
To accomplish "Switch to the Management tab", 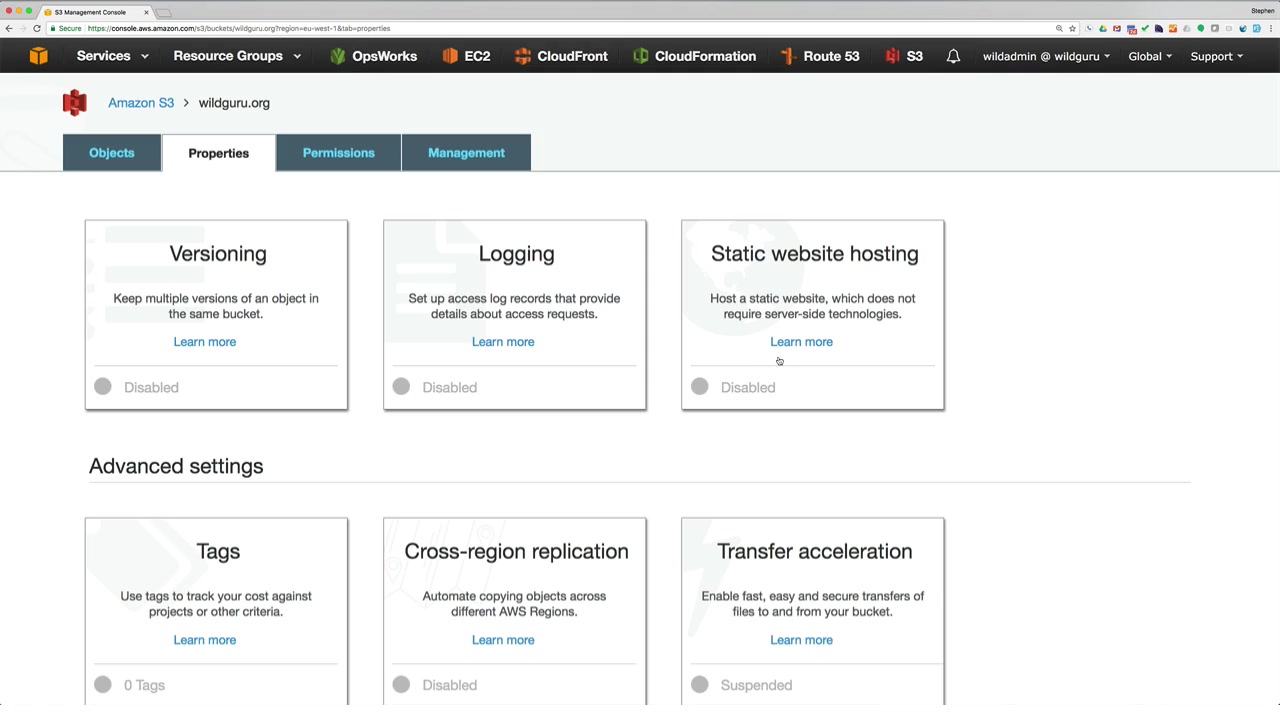I will (467, 153).
